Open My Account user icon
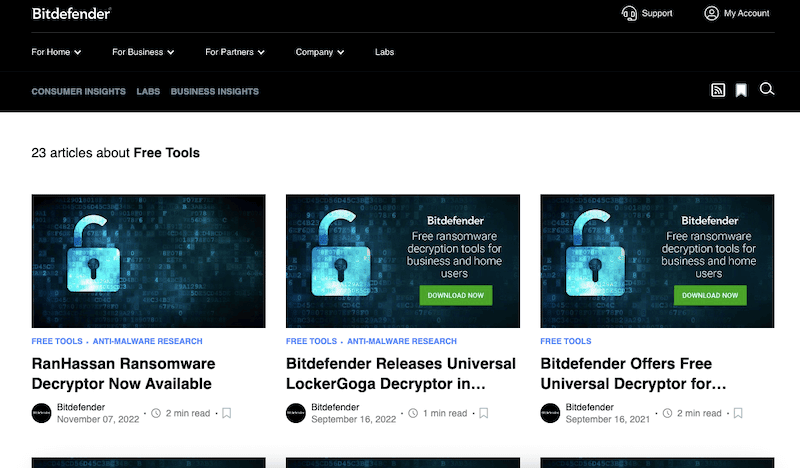800x468 pixels. 711,13
